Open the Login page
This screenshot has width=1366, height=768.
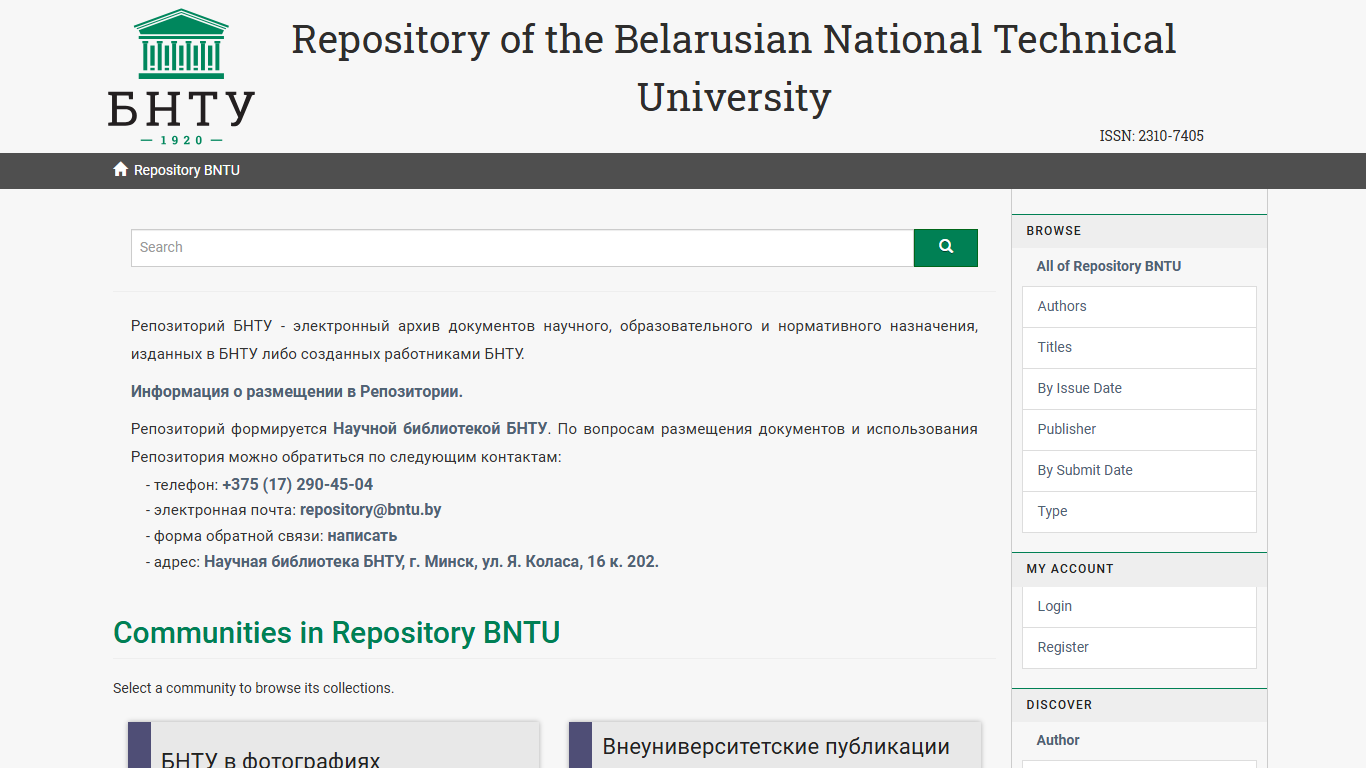[x=1139, y=607]
